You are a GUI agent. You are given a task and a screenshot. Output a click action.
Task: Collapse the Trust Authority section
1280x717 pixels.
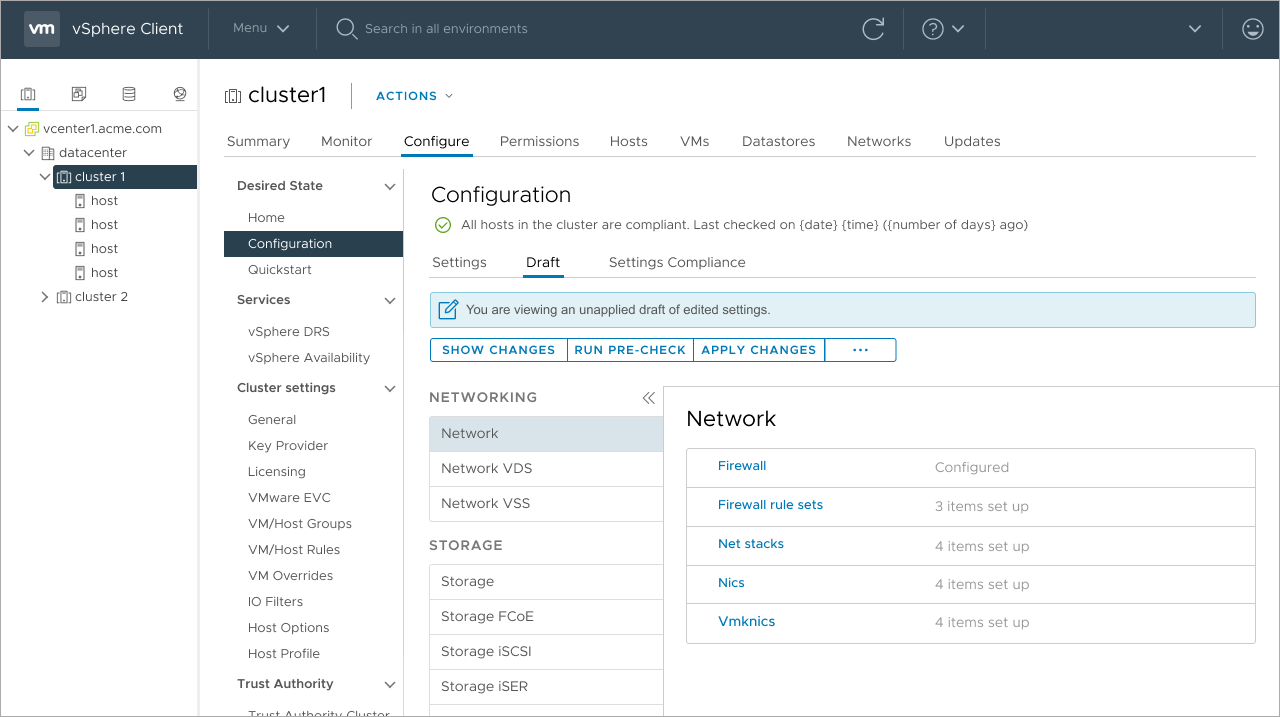(x=390, y=684)
